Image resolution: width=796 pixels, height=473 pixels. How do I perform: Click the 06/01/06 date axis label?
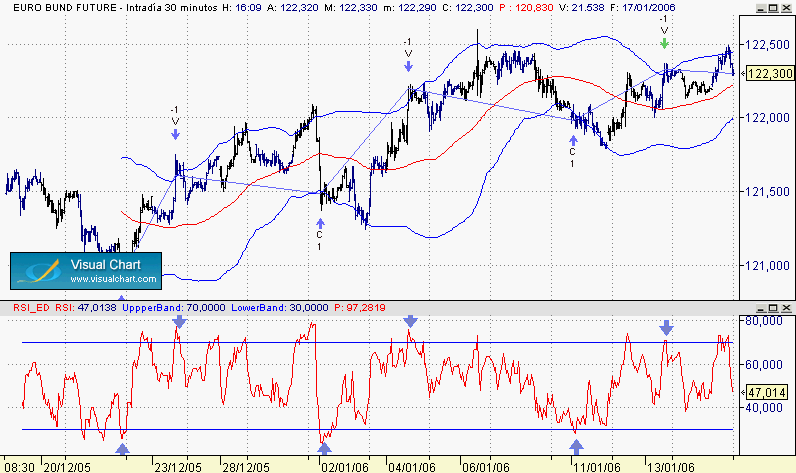click(485, 467)
